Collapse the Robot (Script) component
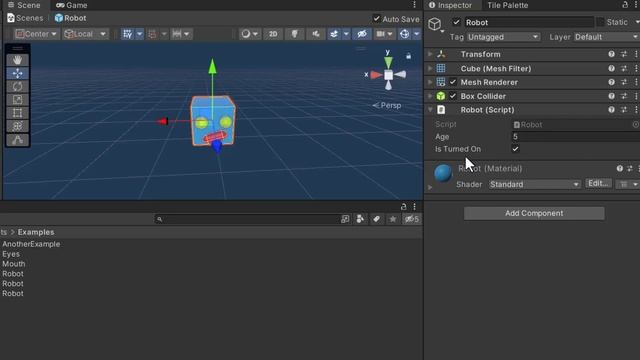Image resolution: width=640 pixels, height=360 pixels. click(x=430, y=110)
